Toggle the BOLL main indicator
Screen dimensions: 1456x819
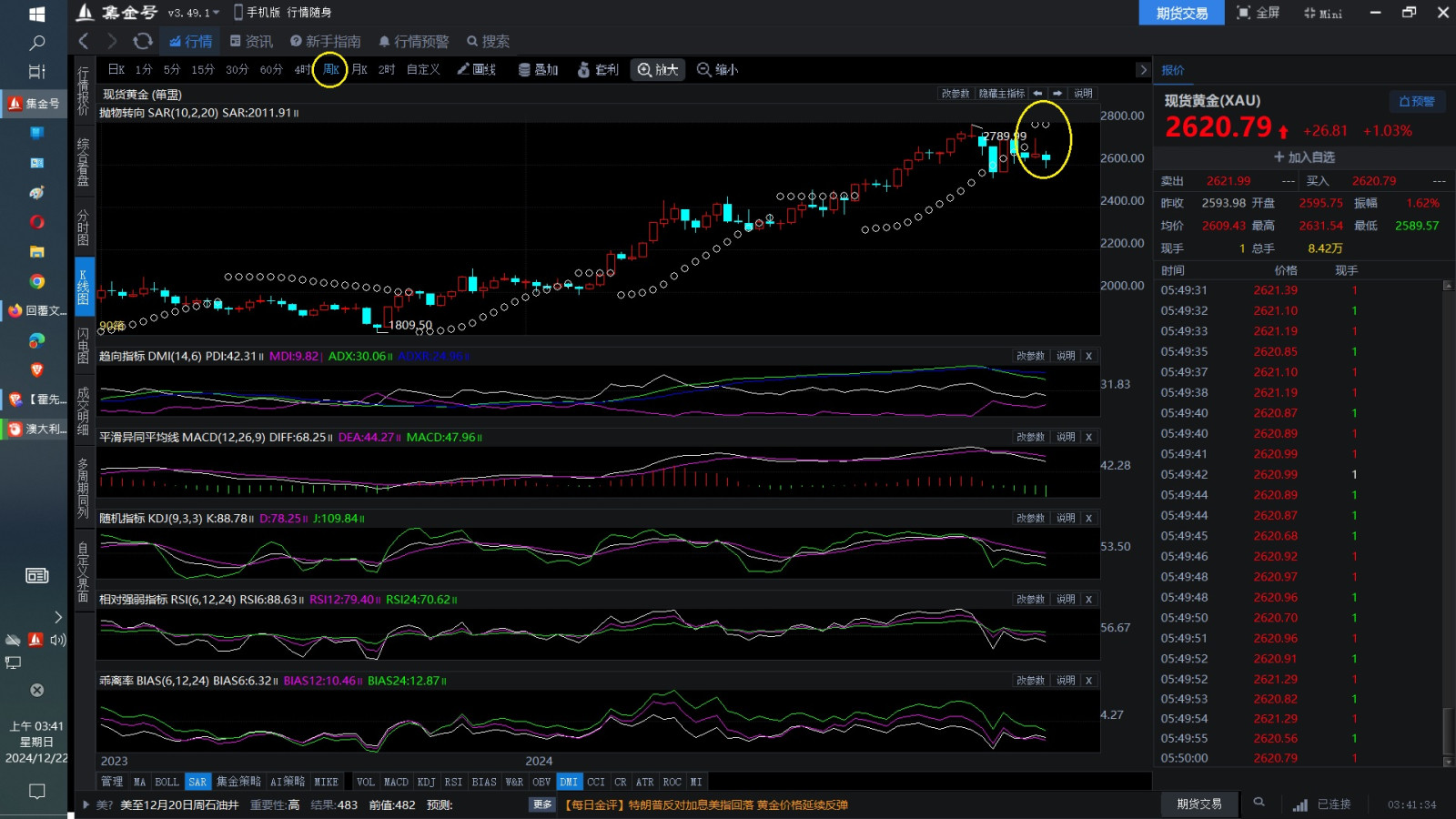[x=167, y=782]
